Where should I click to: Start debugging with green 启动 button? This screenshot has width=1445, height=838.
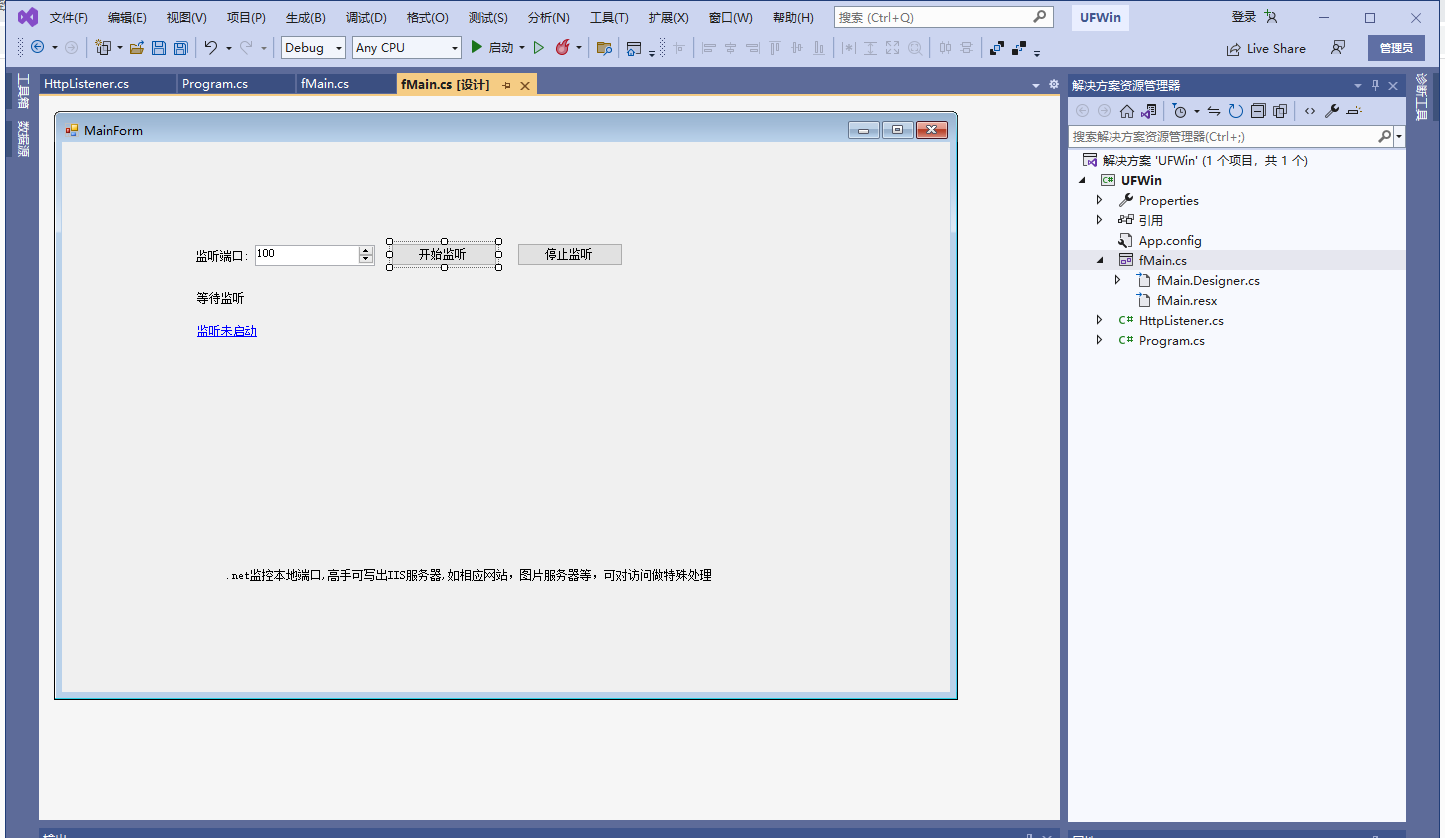(492, 47)
